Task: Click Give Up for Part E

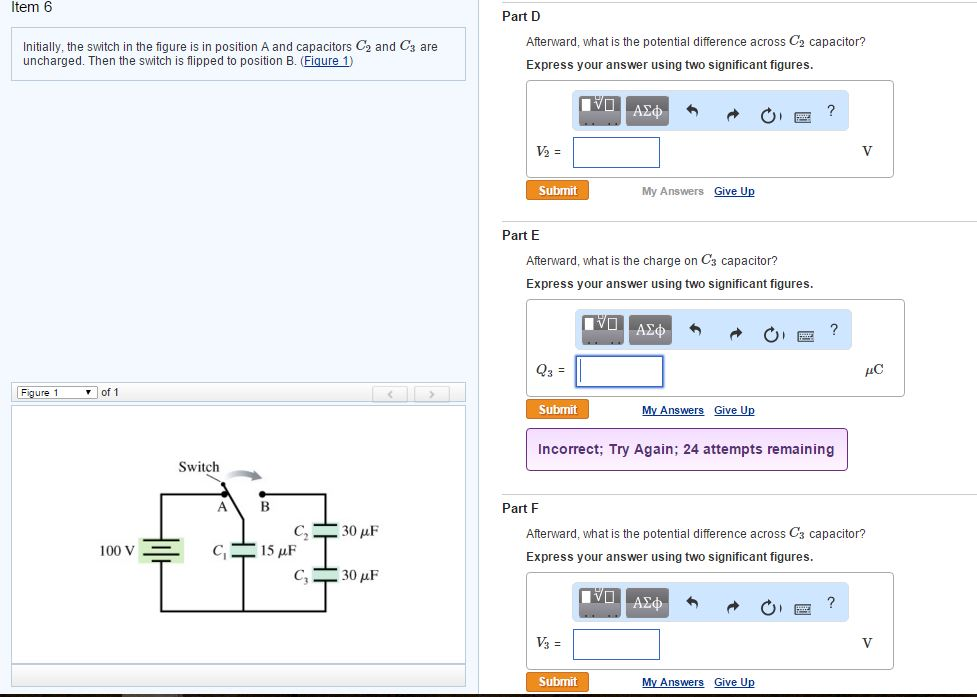Action: 734,410
